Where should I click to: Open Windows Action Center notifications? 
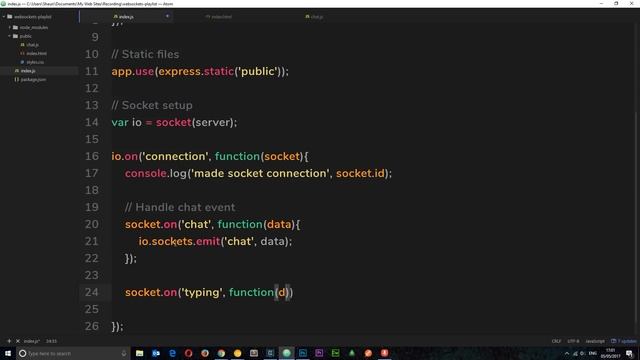pyautogui.click(x=630, y=353)
